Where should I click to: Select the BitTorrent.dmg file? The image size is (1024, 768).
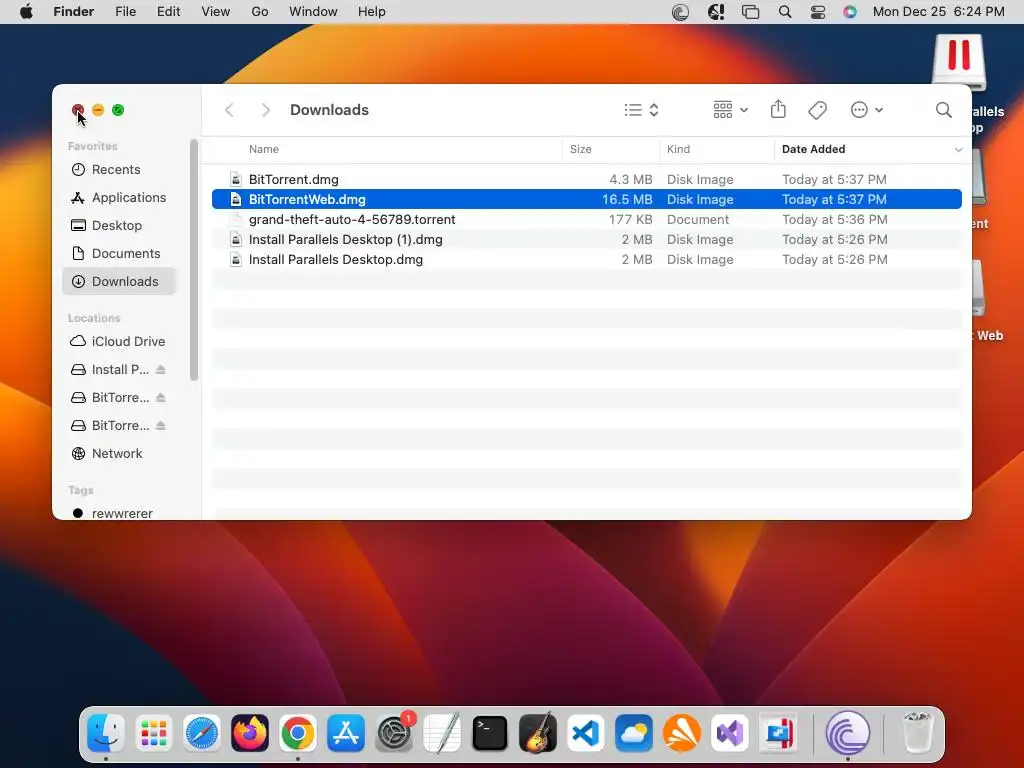586,180
